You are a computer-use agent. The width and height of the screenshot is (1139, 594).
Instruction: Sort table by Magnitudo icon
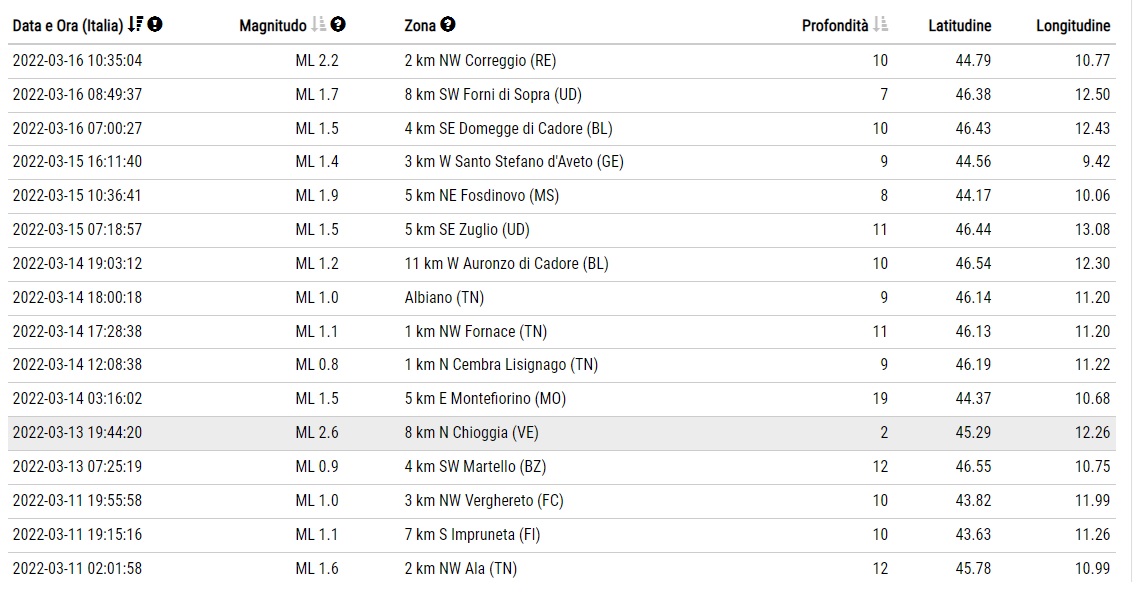pyautogui.click(x=318, y=25)
